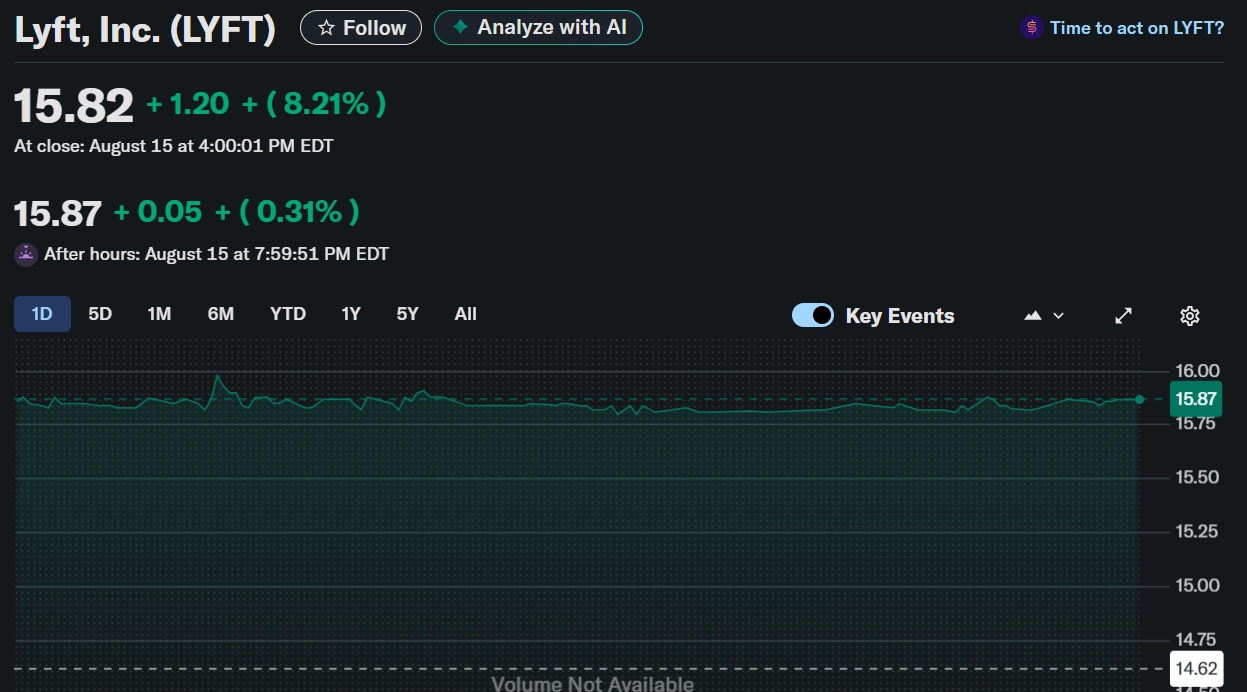This screenshot has width=1247, height=692.
Task: Expand chart to full screen
Action: 1124,316
